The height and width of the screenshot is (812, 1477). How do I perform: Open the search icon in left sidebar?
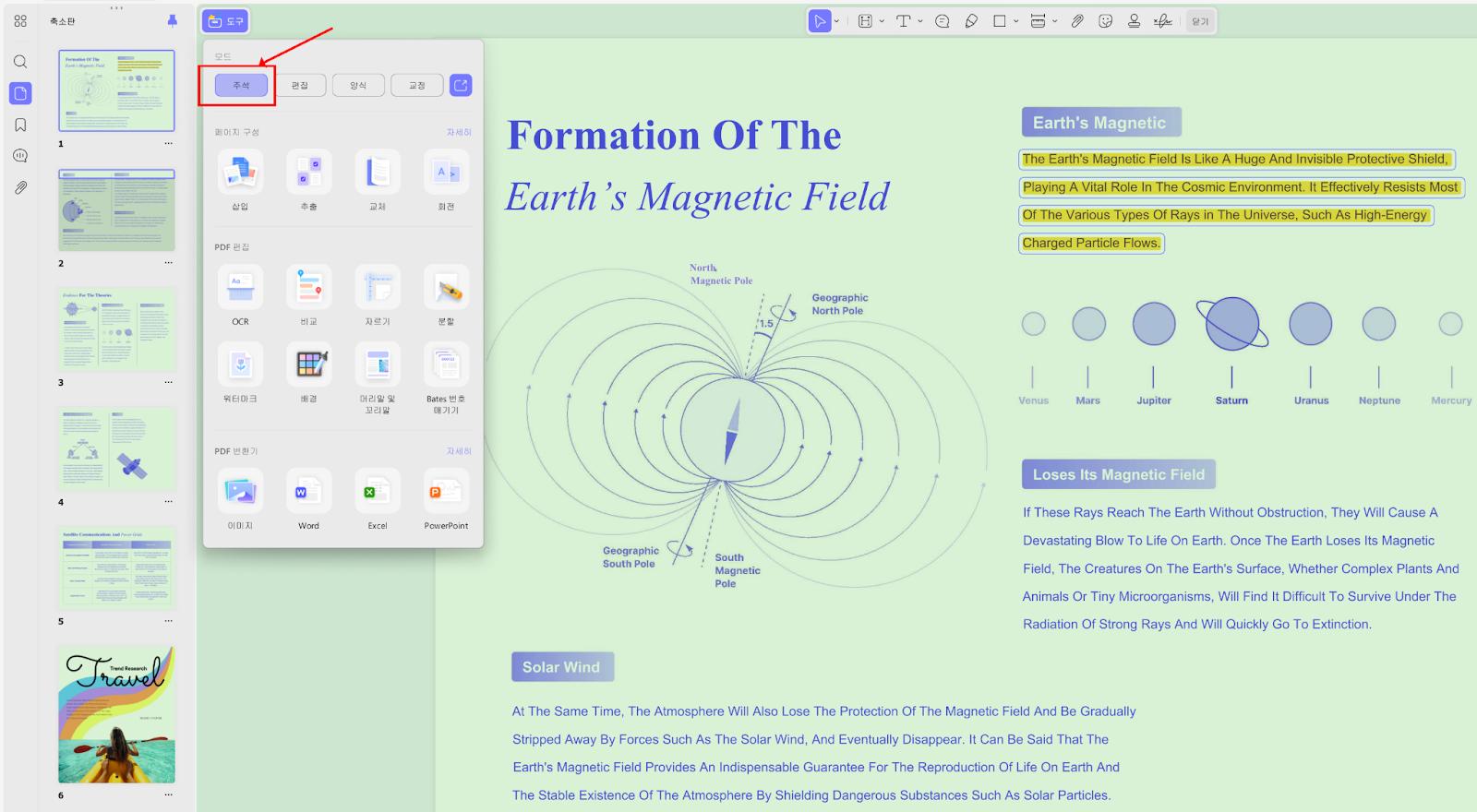click(20, 62)
